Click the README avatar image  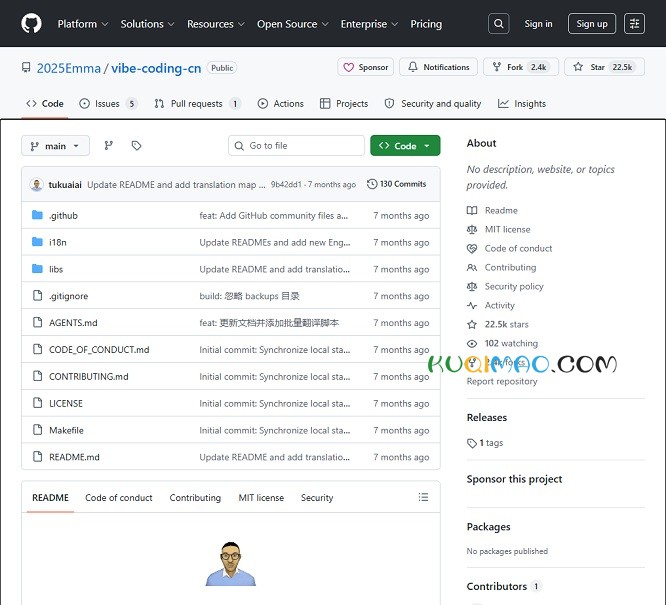coord(231,563)
